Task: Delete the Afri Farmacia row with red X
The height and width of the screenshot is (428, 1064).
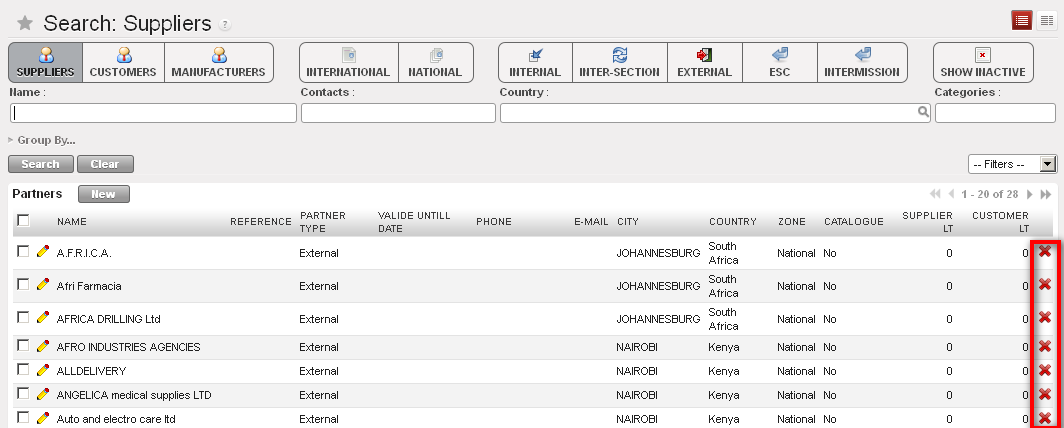Action: pos(1045,286)
